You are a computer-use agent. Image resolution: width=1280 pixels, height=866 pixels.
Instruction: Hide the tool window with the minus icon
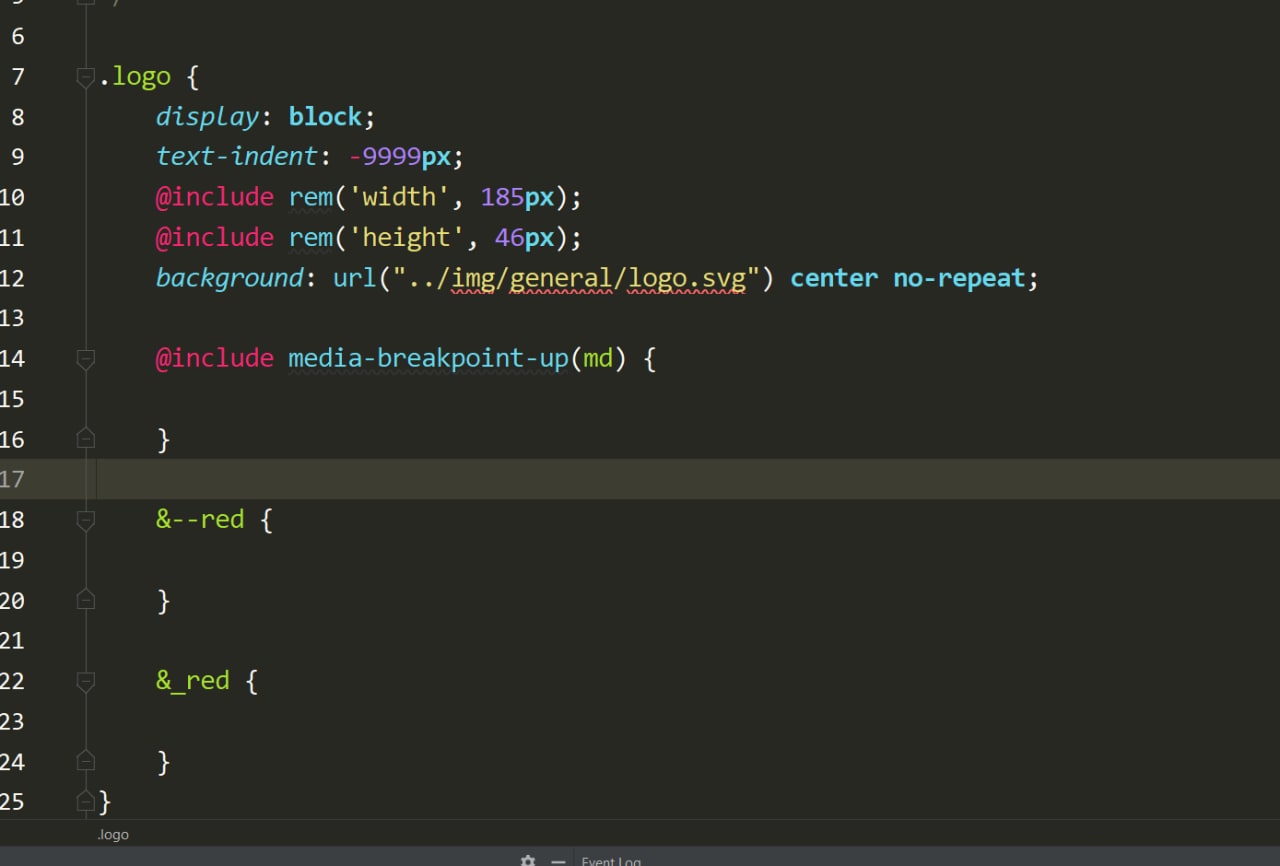pos(558,860)
